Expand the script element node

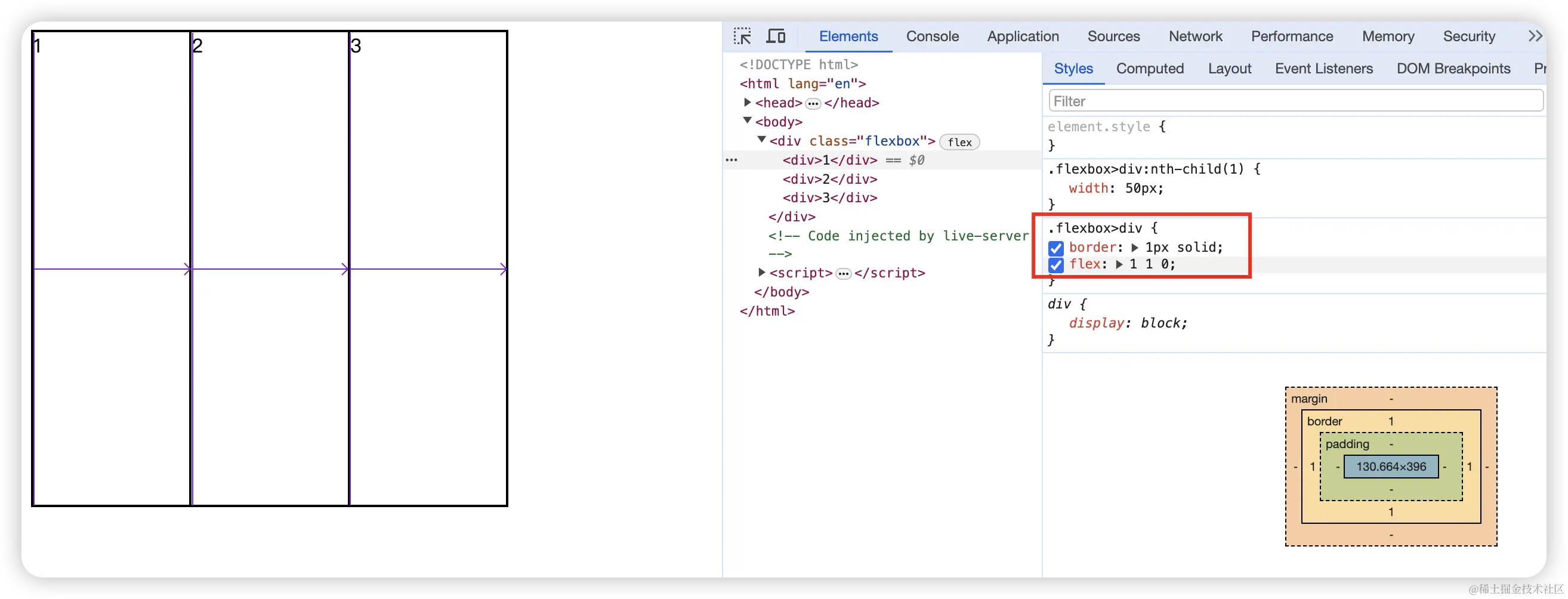761,272
